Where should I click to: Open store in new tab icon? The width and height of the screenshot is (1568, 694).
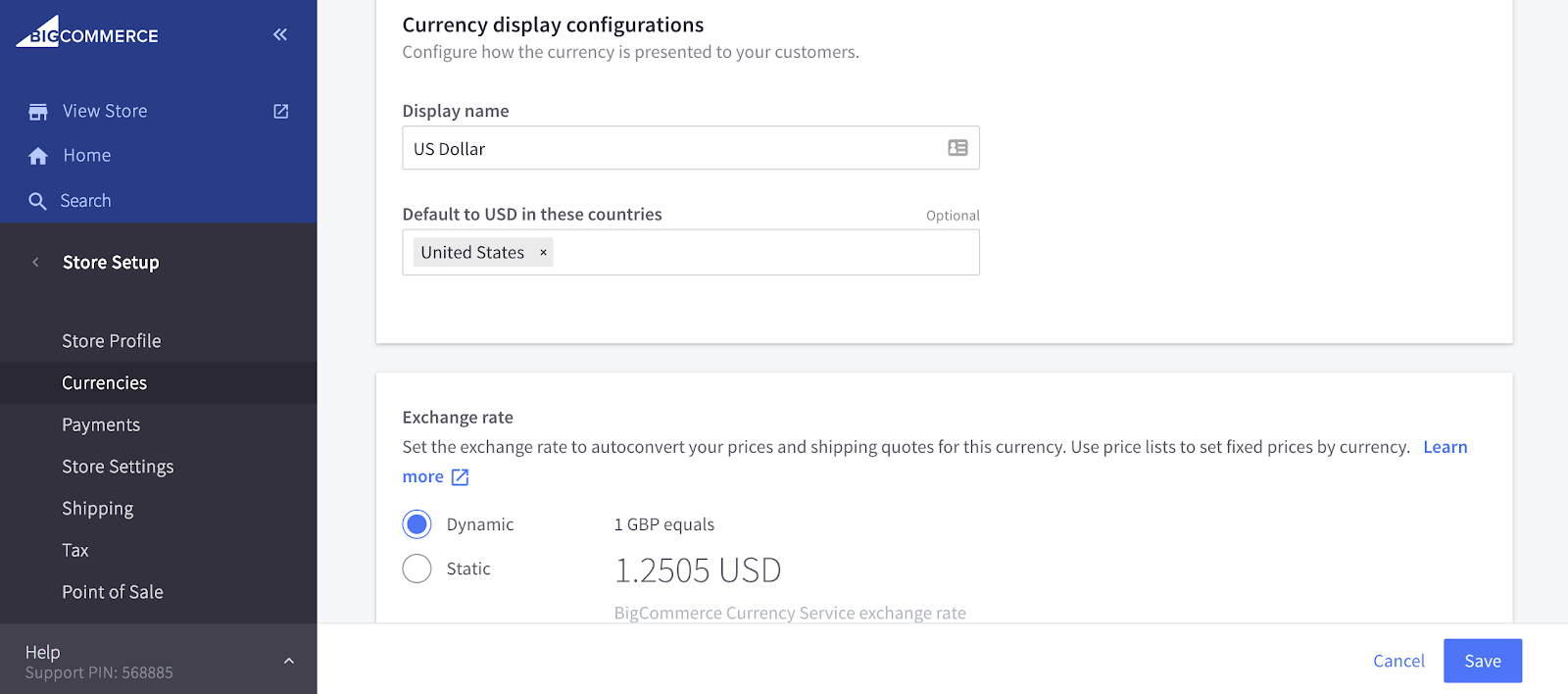pyautogui.click(x=281, y=112)
